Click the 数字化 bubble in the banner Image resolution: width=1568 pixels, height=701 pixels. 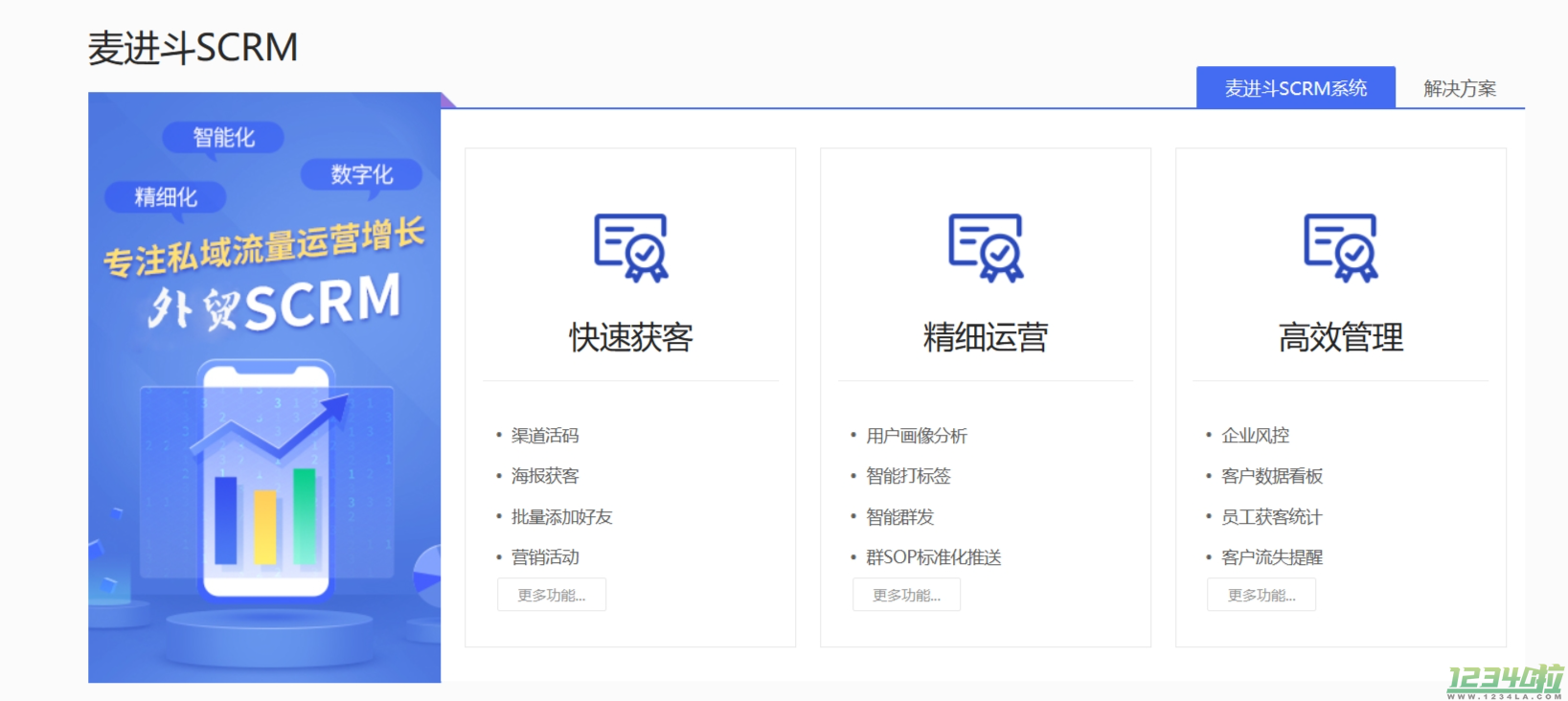(x=361, y=174)
